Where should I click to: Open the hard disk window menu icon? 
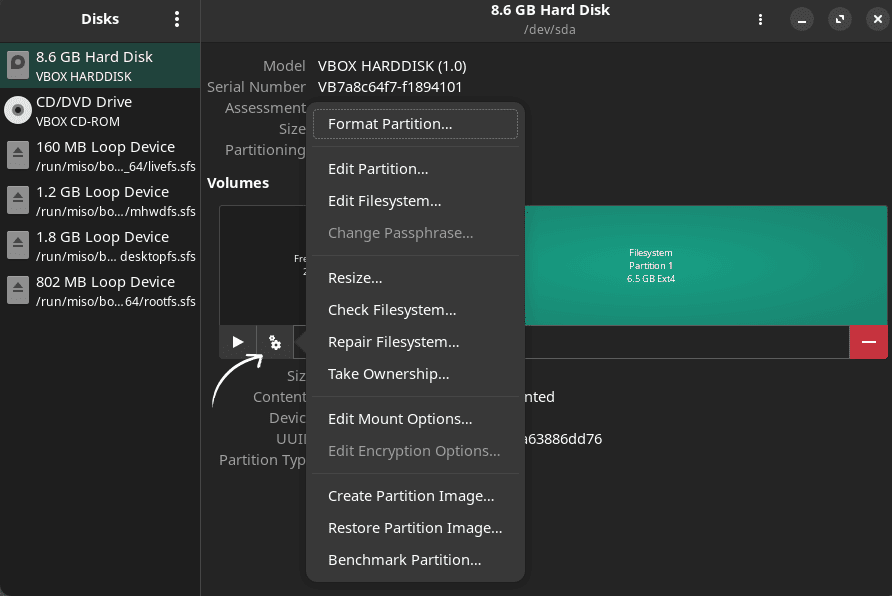pos(760,19)
